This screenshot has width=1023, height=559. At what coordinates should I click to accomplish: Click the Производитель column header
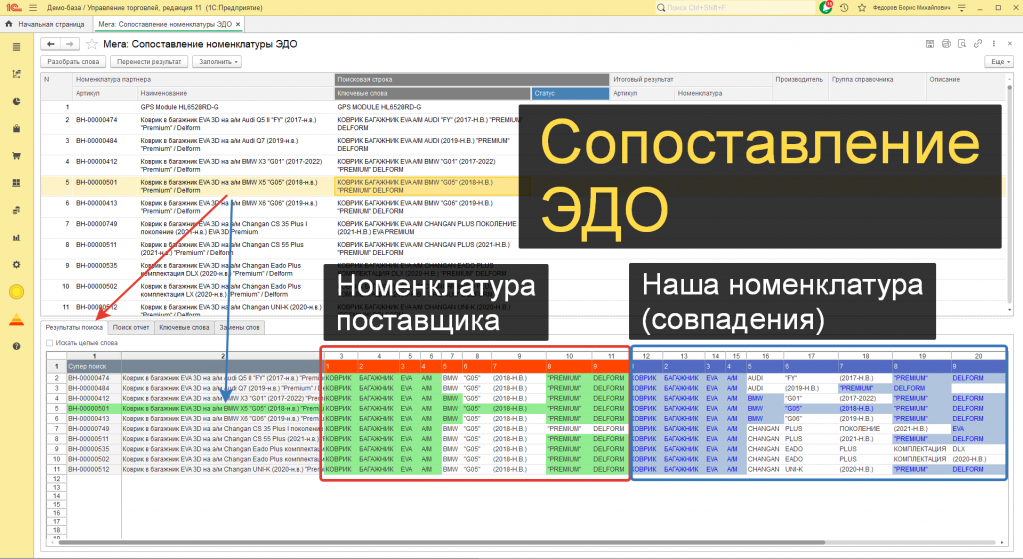(x=800, y=80)
